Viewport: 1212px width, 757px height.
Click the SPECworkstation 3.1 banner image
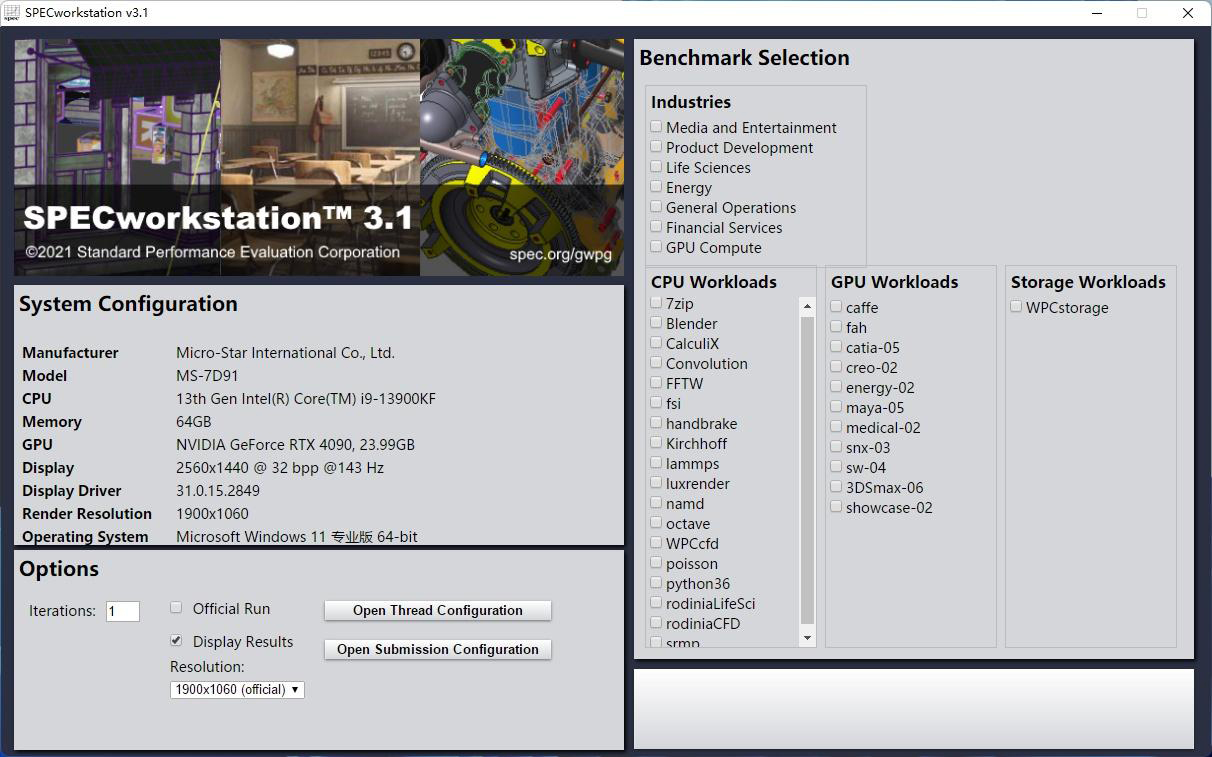[x=318, y=157]
